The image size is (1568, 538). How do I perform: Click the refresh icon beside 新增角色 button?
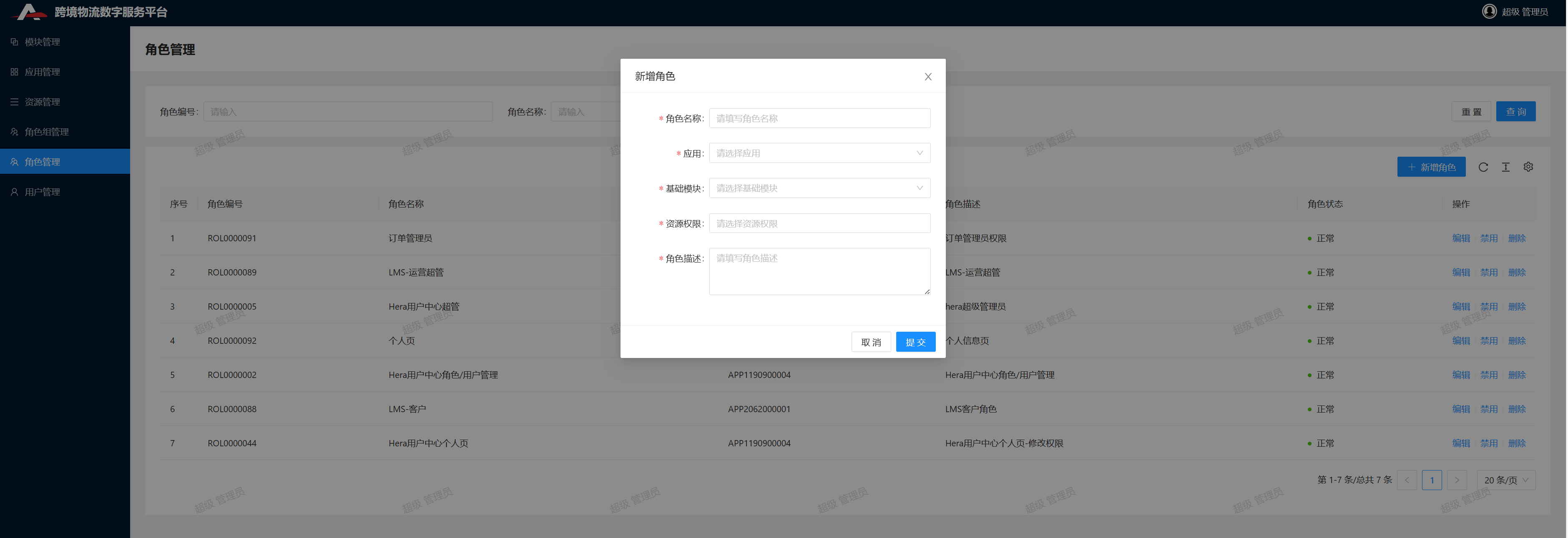pyautogui.click(x=1483, y=168)
